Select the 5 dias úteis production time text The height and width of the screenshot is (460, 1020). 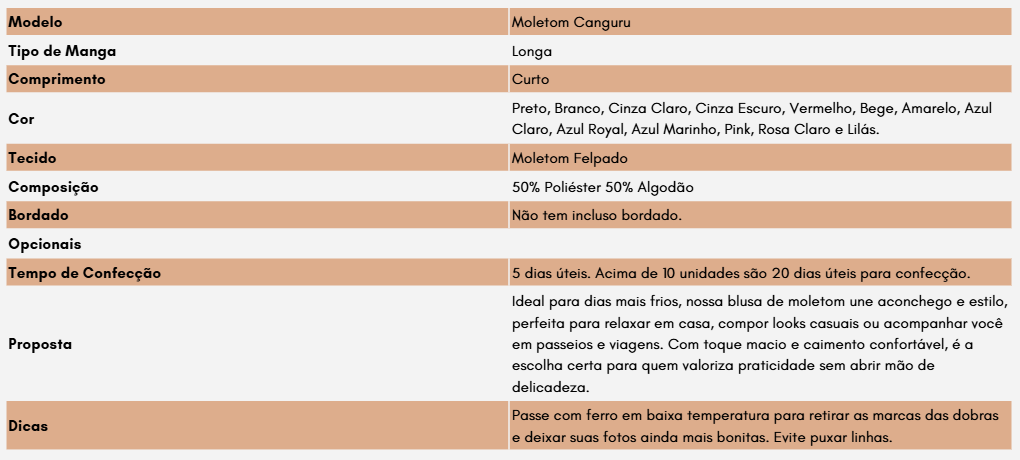pos(741,273)
